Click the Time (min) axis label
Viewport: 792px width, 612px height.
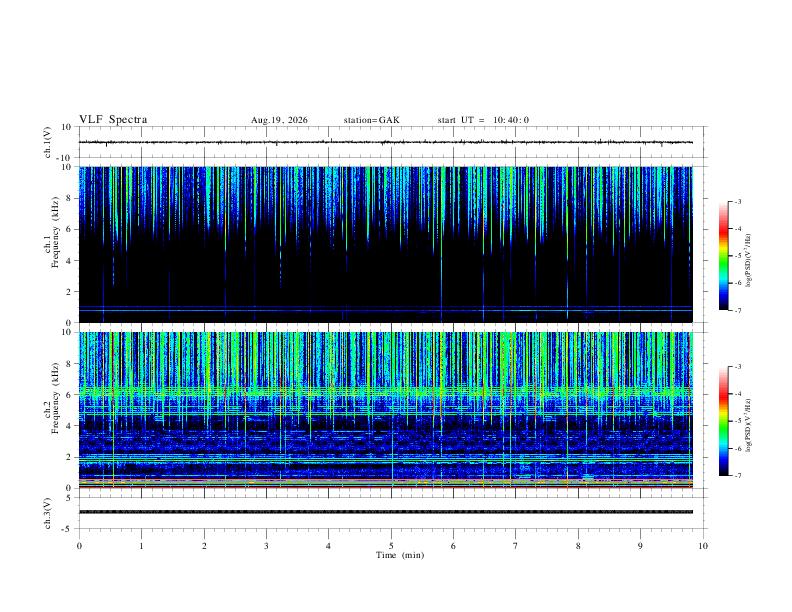click(400, 555)
